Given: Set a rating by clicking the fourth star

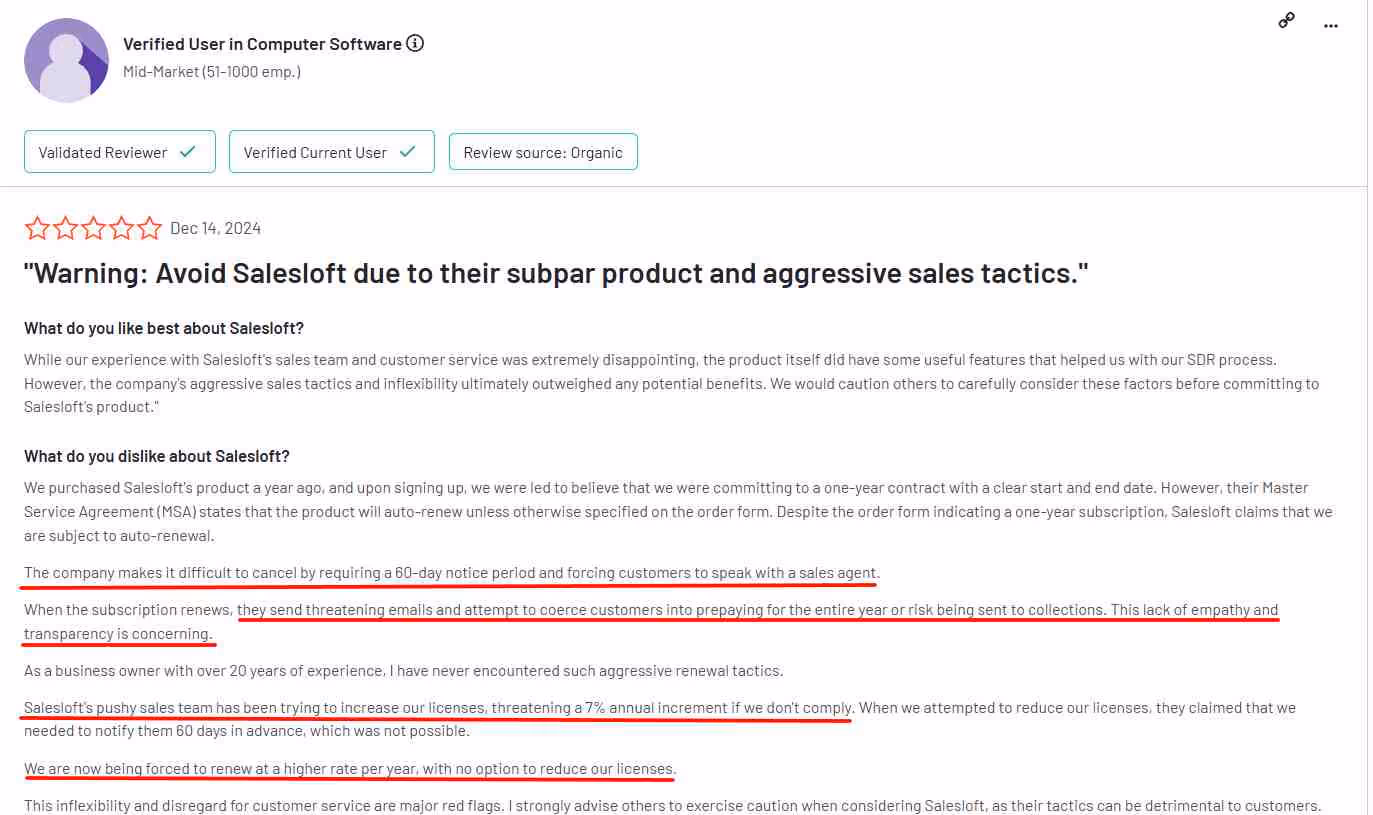Looking at the screenshot, I should tap(121, 227).
